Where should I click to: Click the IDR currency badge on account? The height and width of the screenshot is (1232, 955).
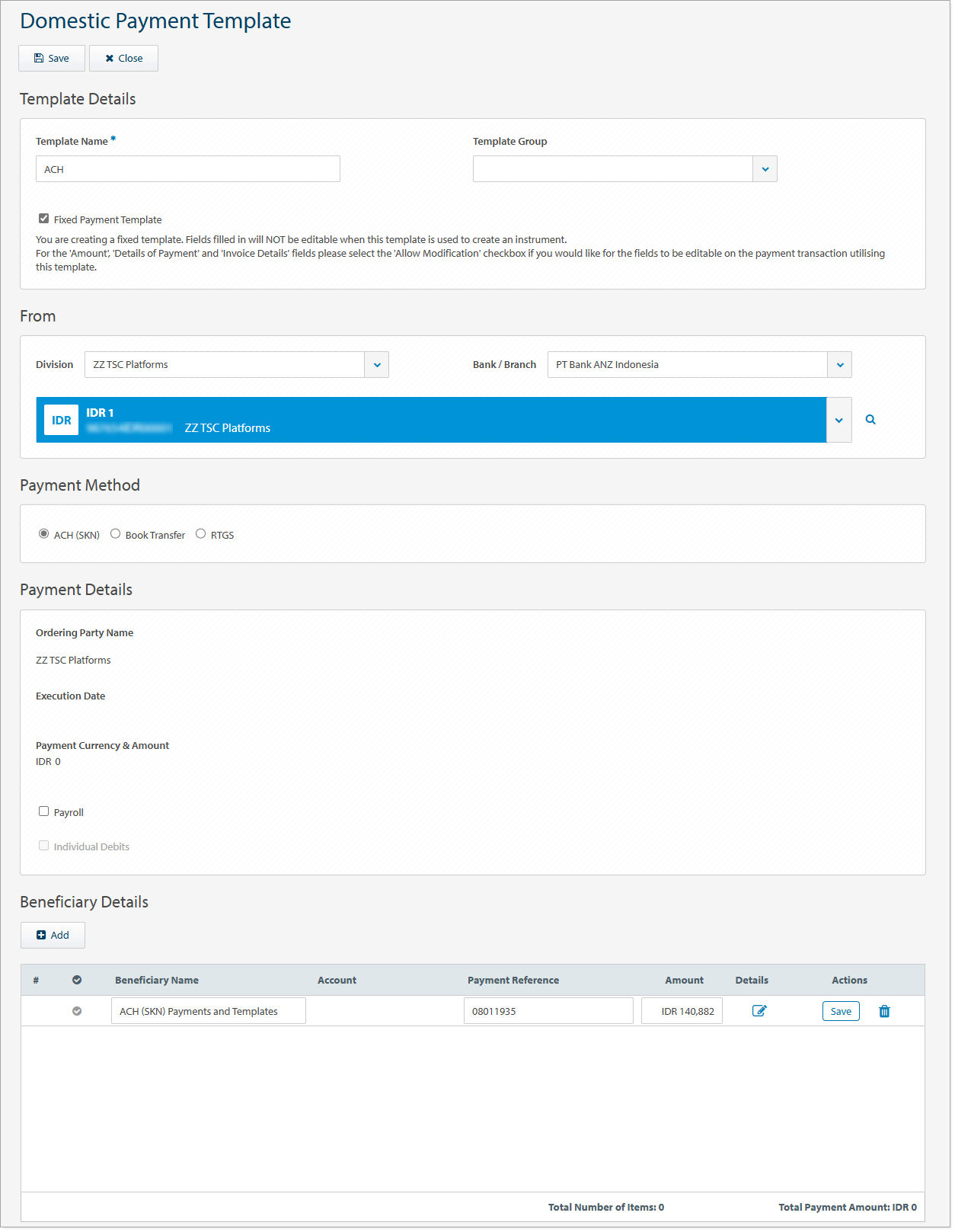pos(61,421)
